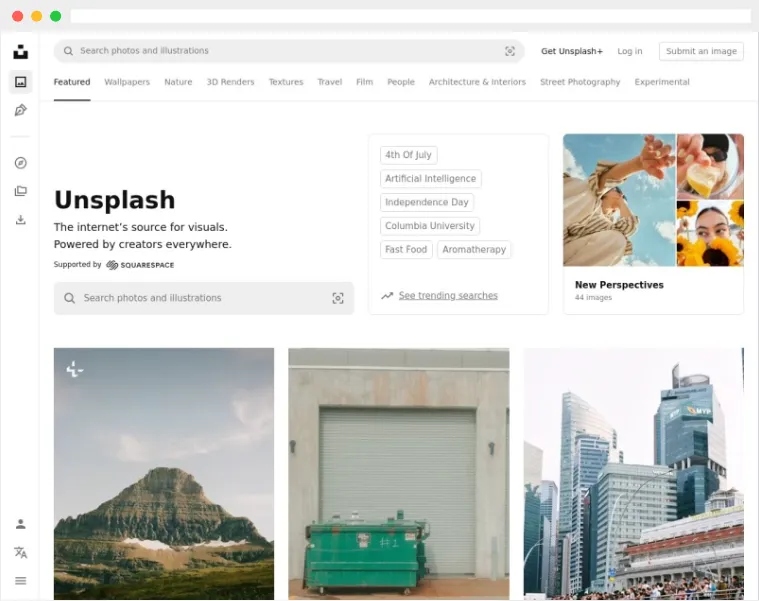Open the New Perspectives collection title
Image resolution: width=759 pixels, height=601 pixels.
(x=619, y=285)
